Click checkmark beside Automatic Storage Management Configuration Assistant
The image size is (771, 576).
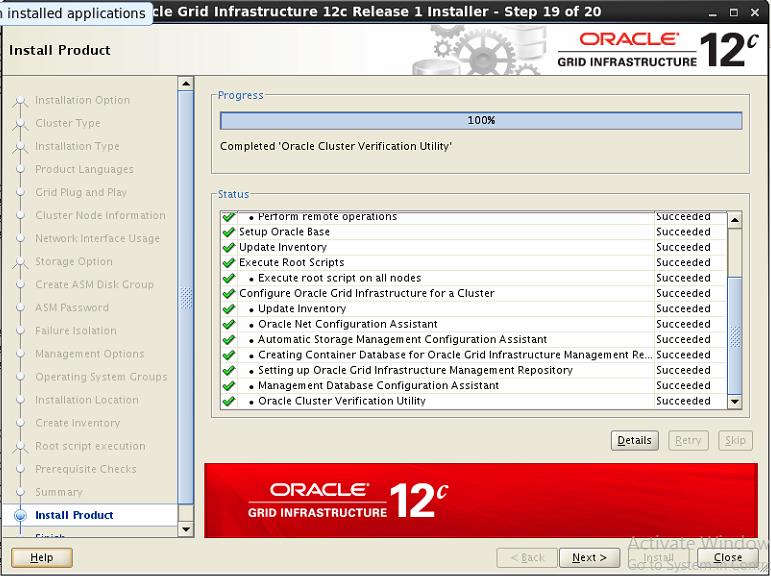(229, 339)
